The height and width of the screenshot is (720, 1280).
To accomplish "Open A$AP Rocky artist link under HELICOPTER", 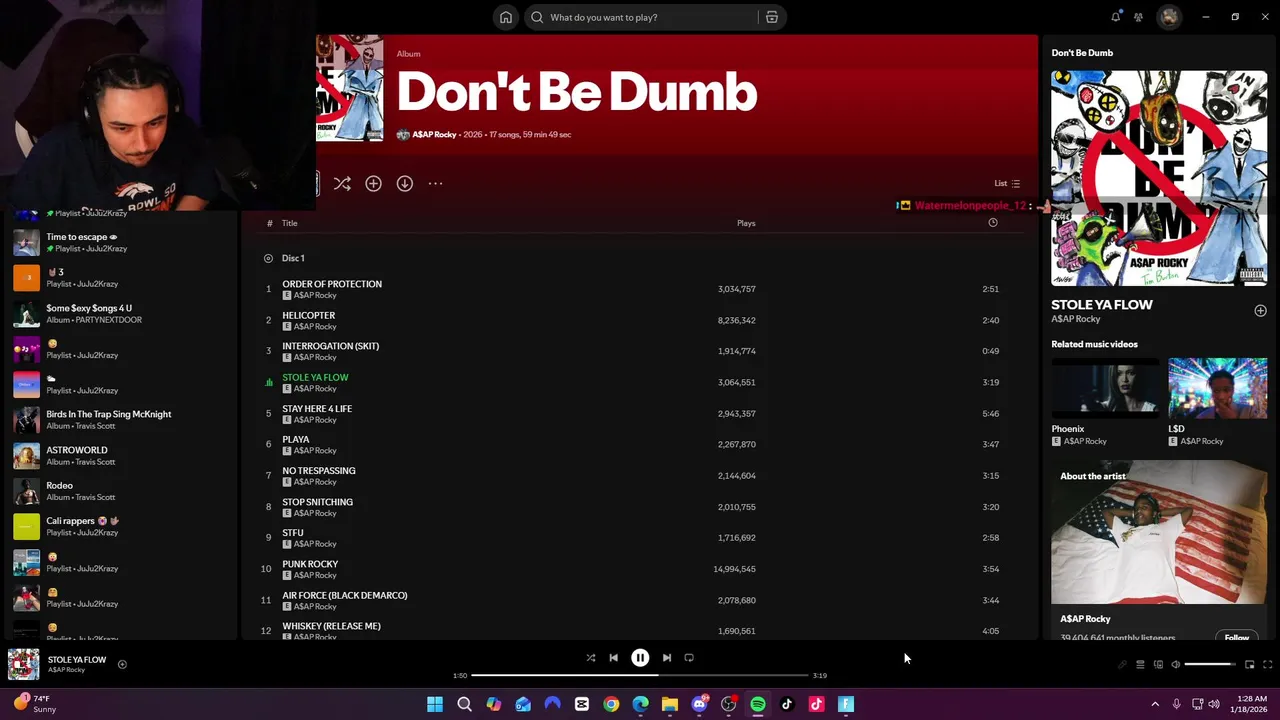I will [x=315, y=326].
